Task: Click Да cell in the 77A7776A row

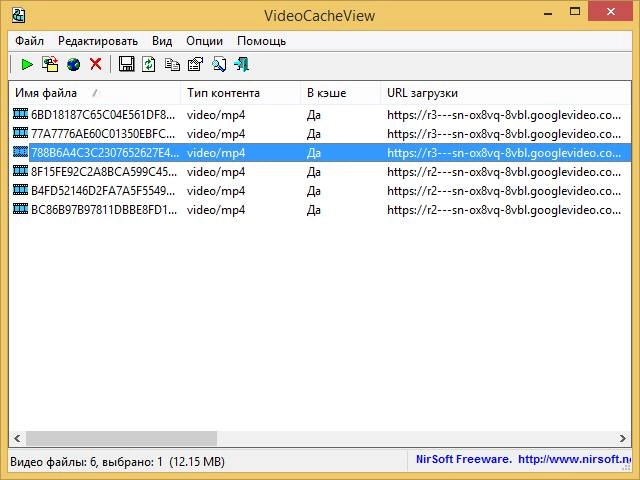Action: pos(314,134)
